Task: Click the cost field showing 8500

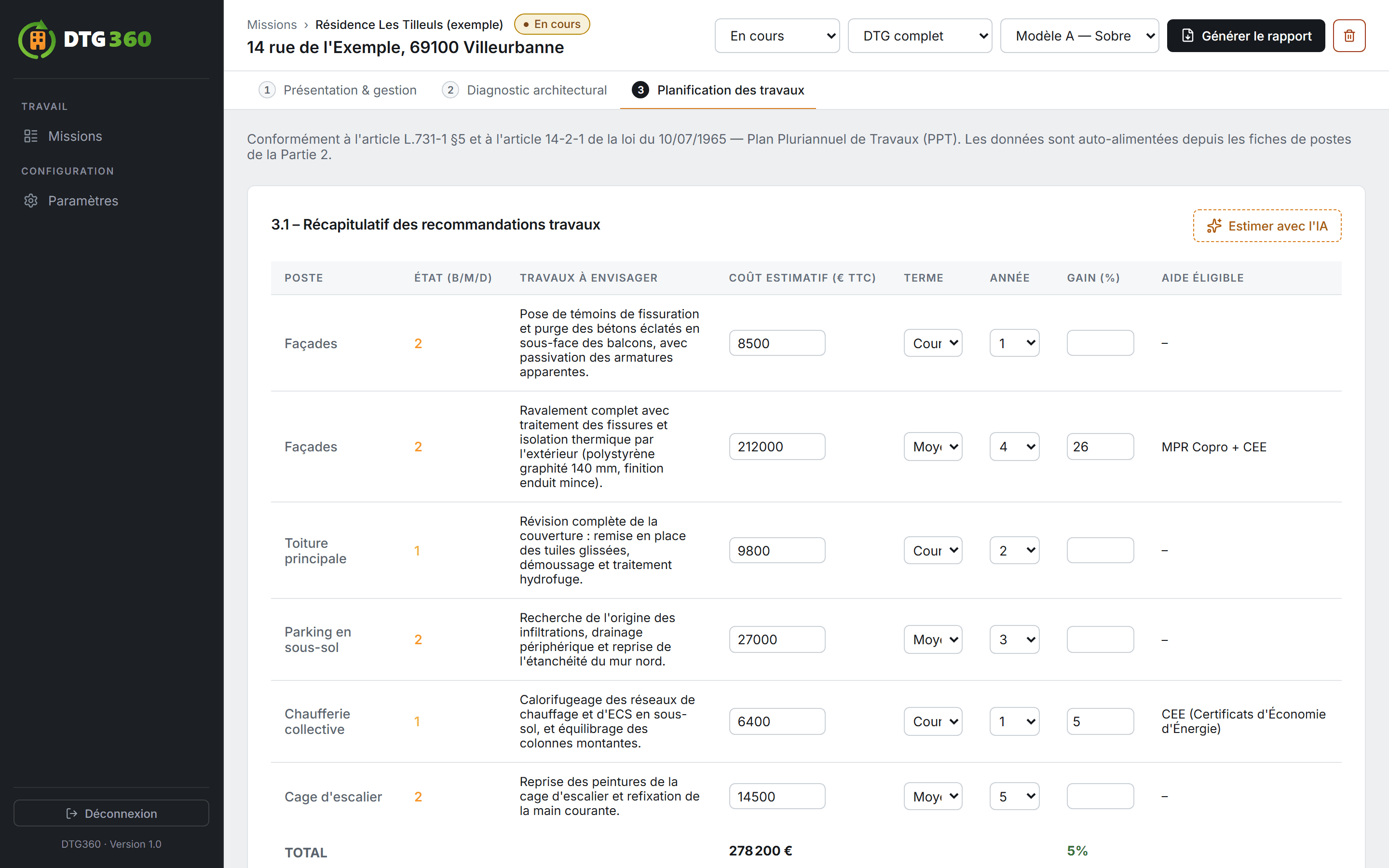Action: 777,343
